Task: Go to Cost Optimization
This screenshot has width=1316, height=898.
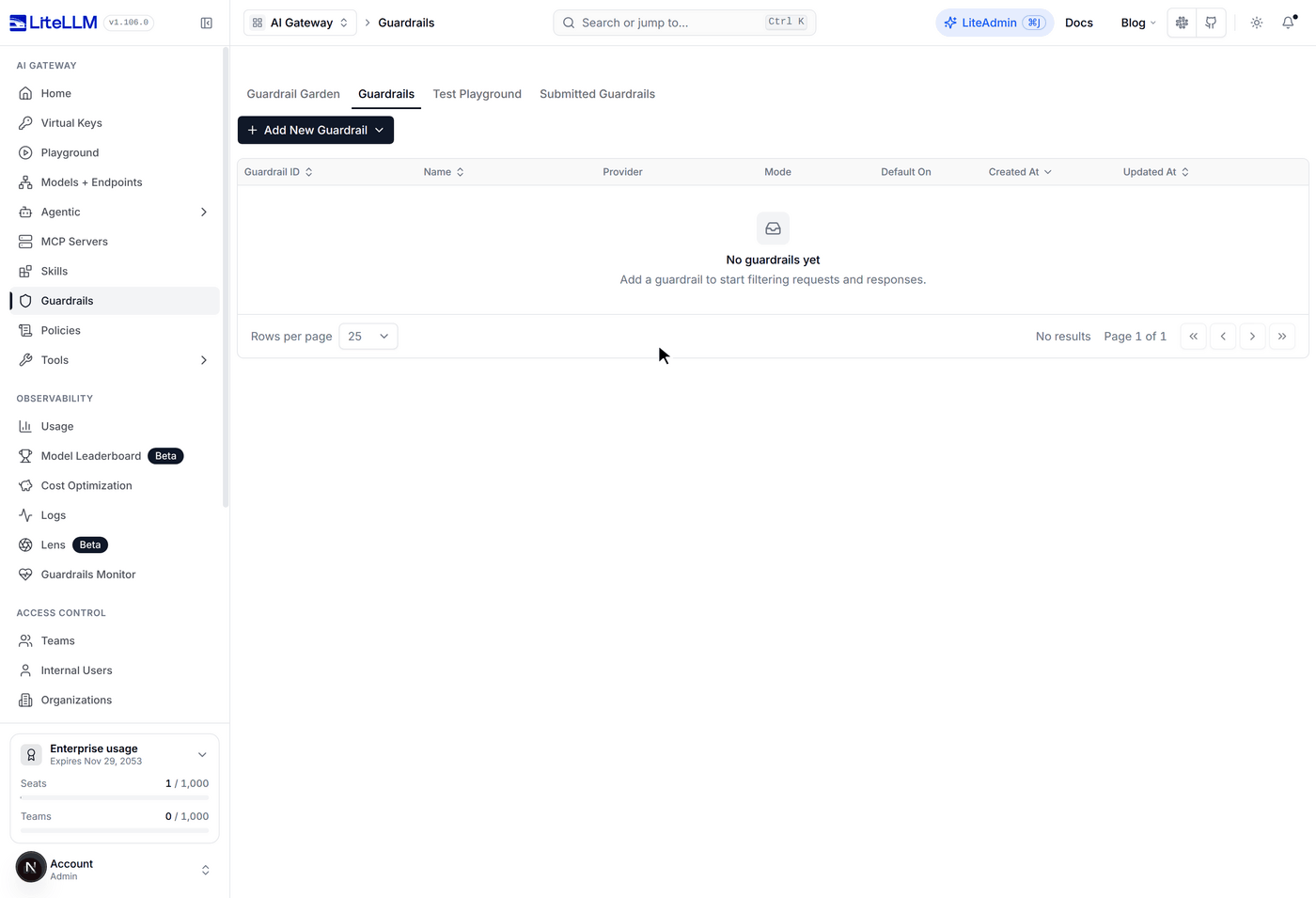Action: 115,485
